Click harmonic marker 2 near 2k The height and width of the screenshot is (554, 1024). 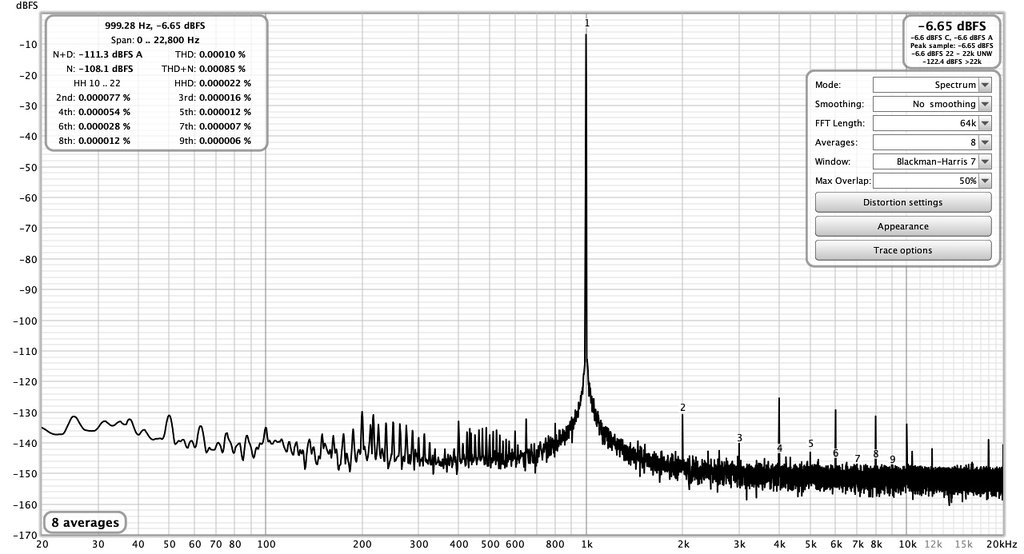tap(682, 407)
